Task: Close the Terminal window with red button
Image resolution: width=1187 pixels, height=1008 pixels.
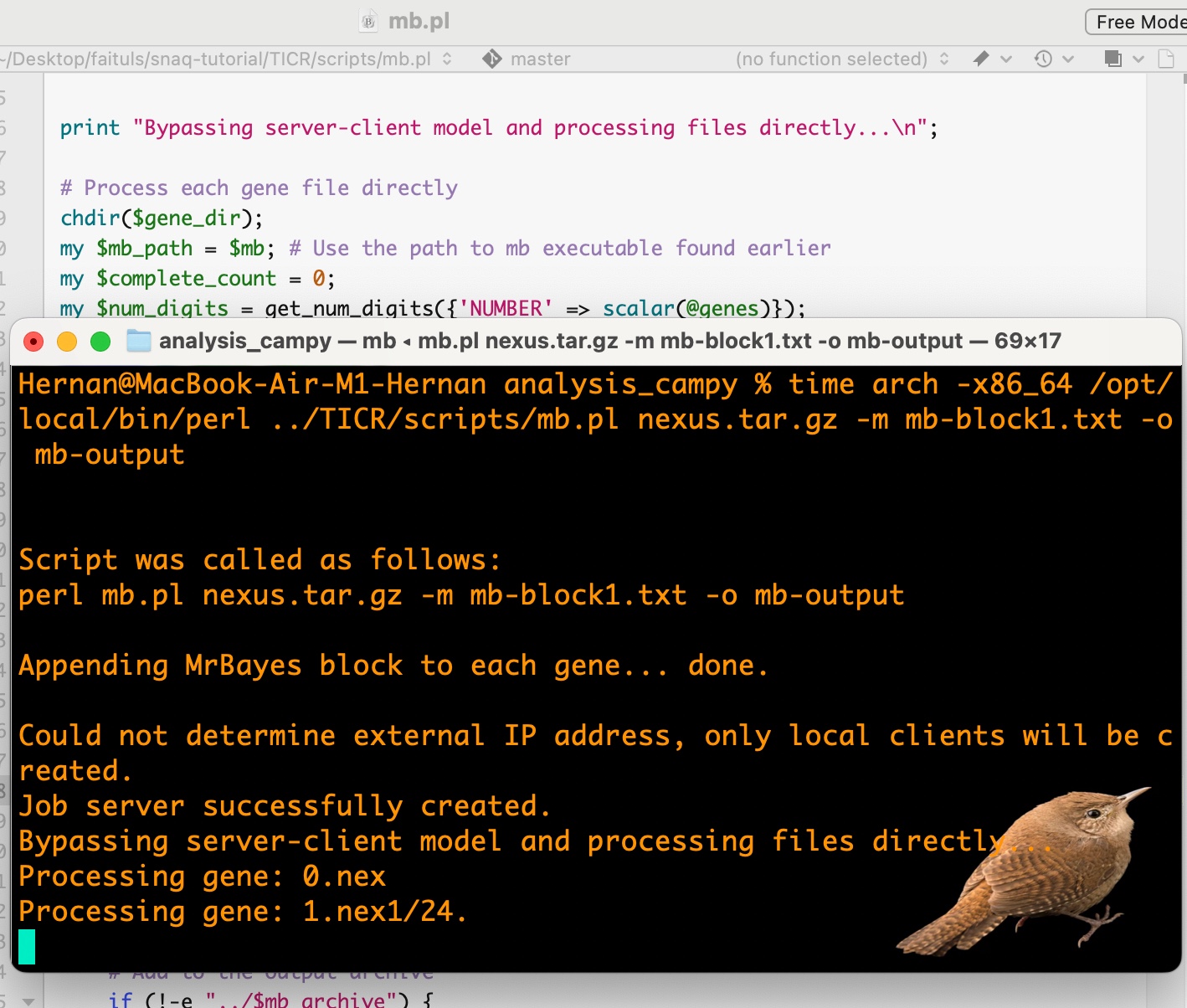Action: click(x=33, y=342)
